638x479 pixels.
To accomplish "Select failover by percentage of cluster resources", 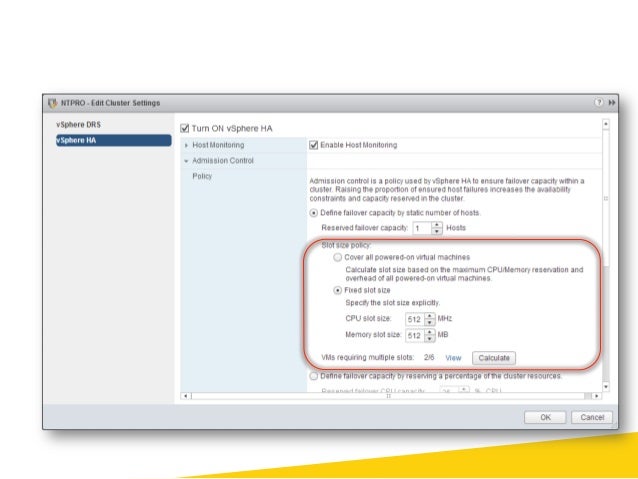I will click(x=313, y=376).
